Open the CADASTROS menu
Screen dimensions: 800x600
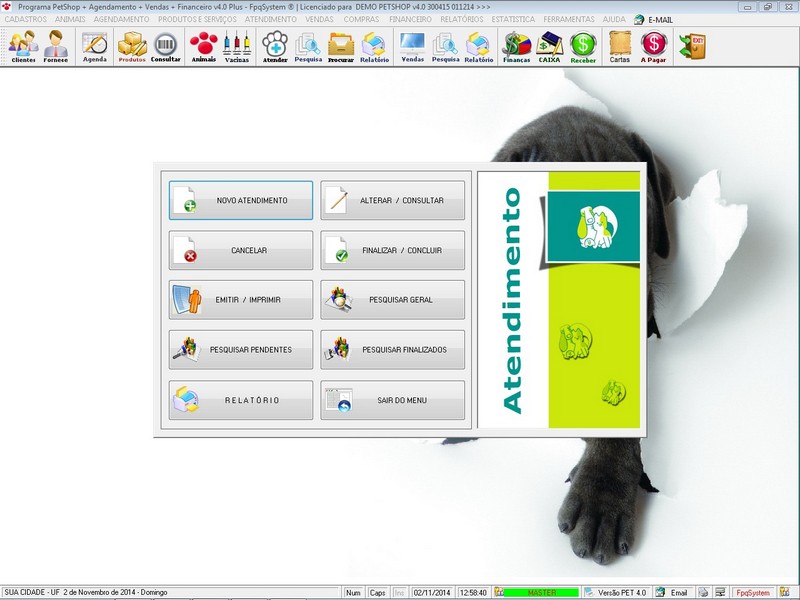coord(28,18)
